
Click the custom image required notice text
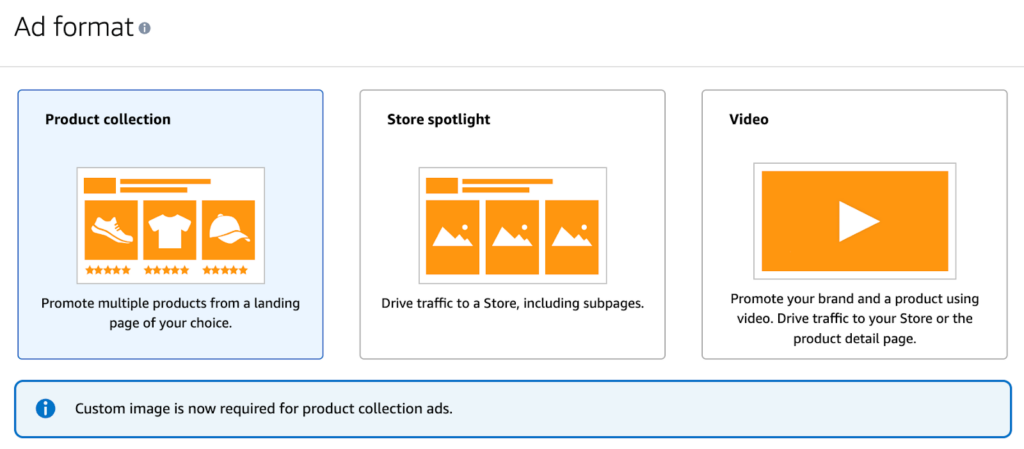click(x=264, y=409)
